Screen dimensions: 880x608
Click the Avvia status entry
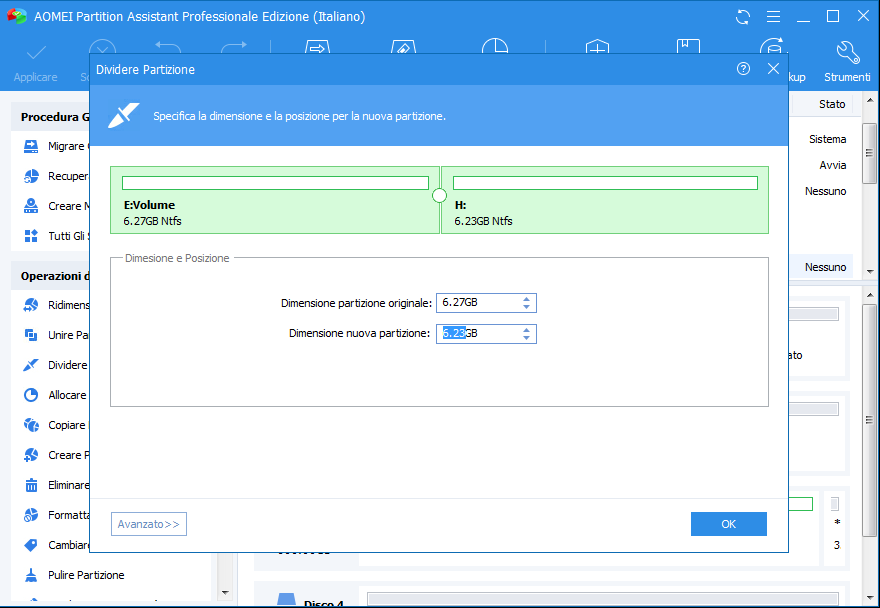tap(832, 165)
